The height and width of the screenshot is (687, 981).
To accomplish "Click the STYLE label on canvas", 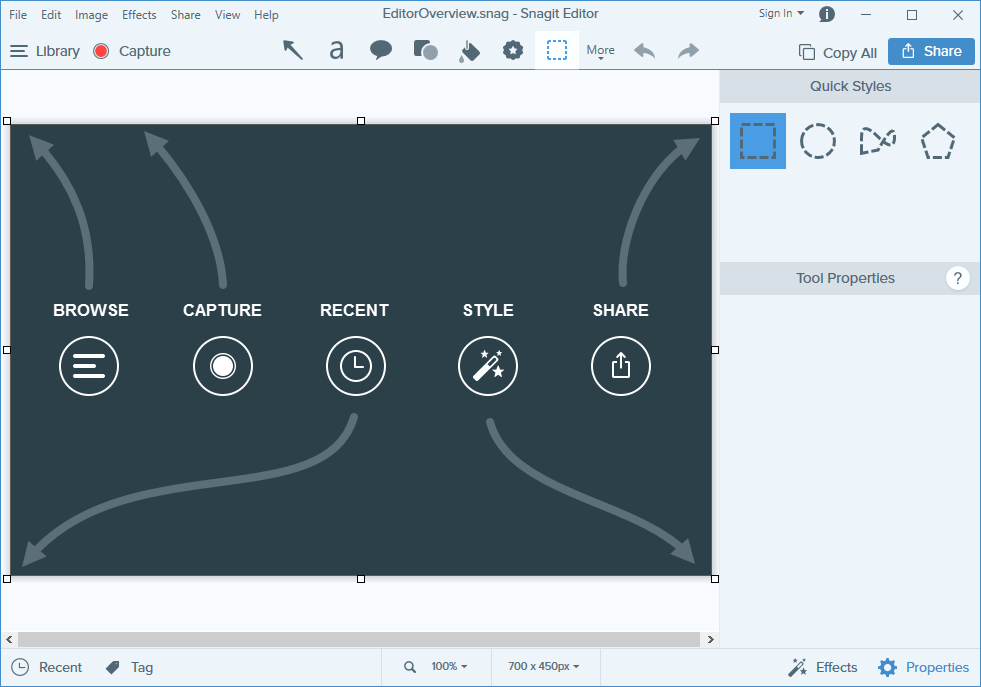I will click(488, 310).
